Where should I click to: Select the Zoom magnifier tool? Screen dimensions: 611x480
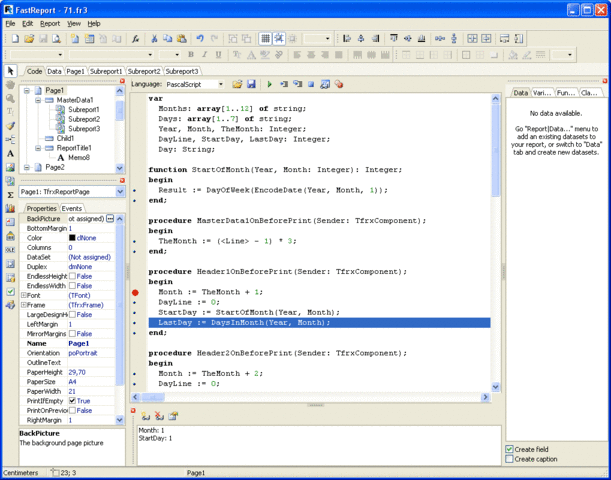(10, 99)
